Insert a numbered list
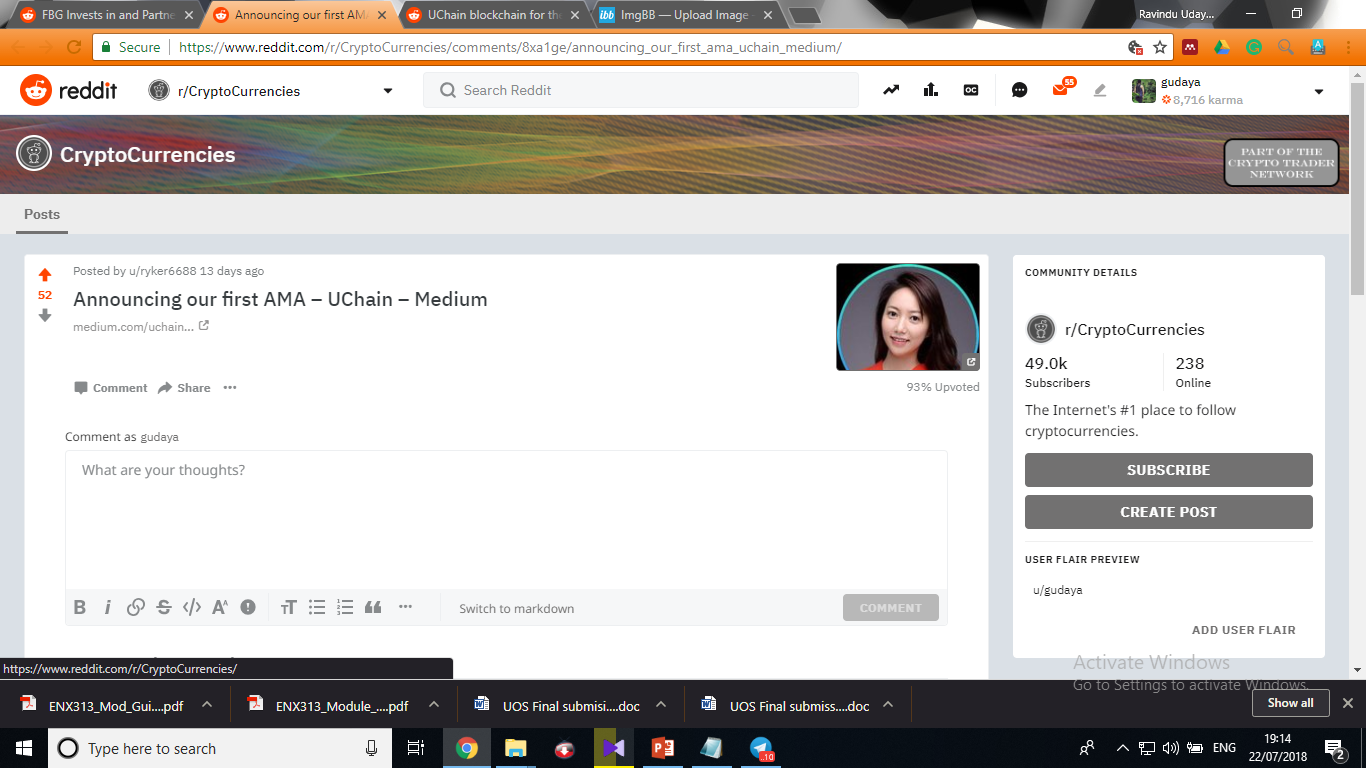Viewport: 1366px width, 768px height. (345, 607)
